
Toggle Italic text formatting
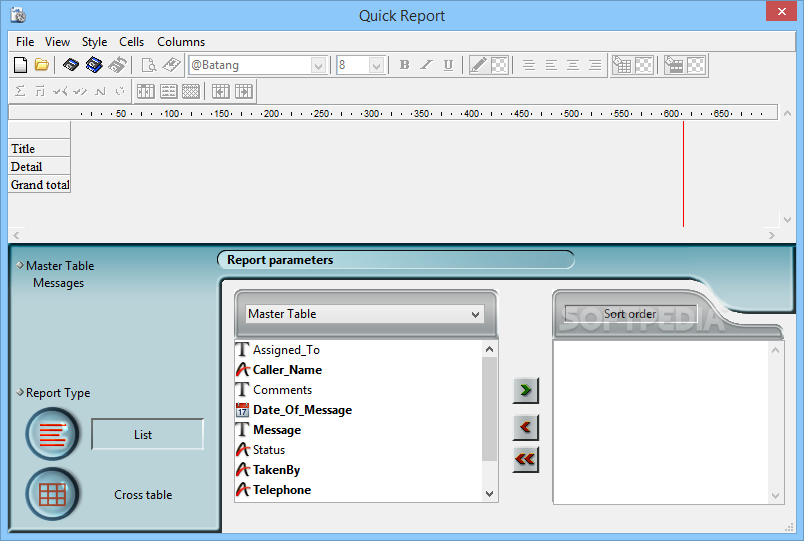426,65
